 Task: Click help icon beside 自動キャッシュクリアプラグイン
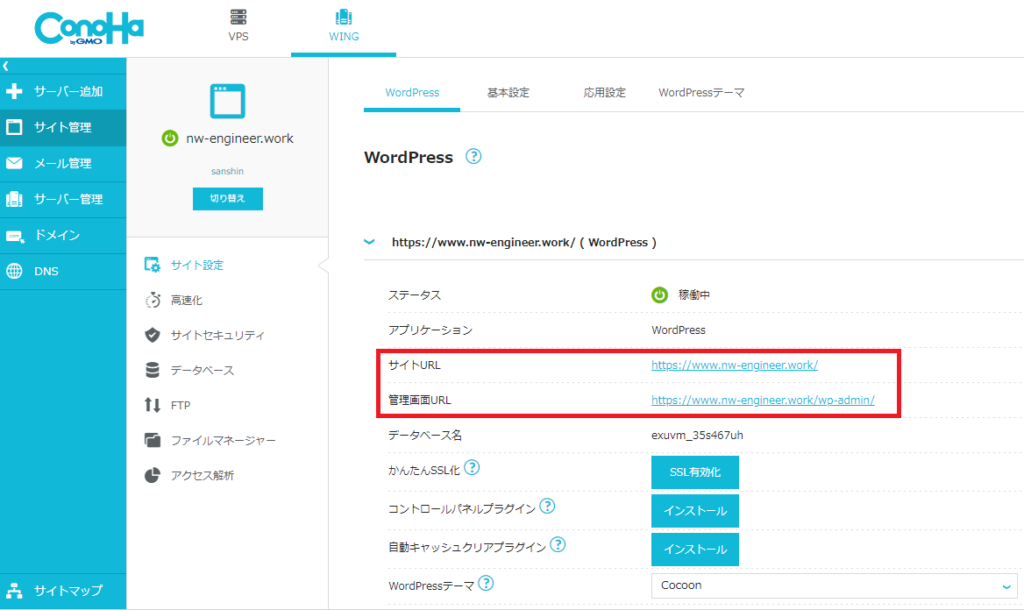(558, 544)
